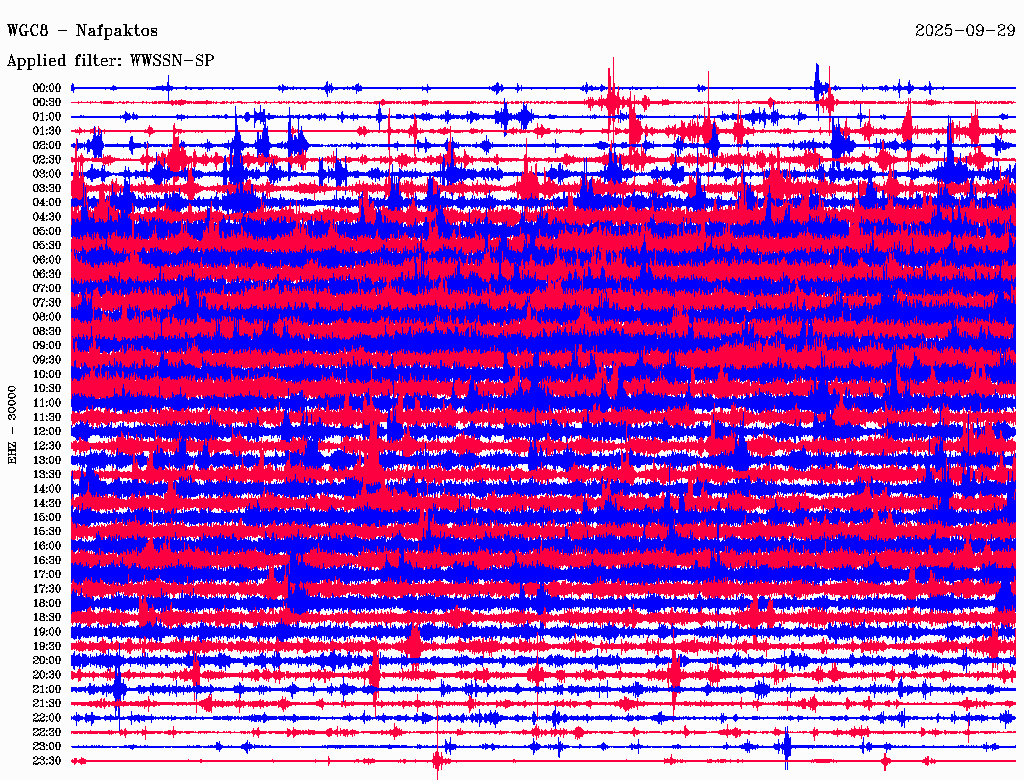
Task: Click the 21:30 time label
Action: click(47, 704)
